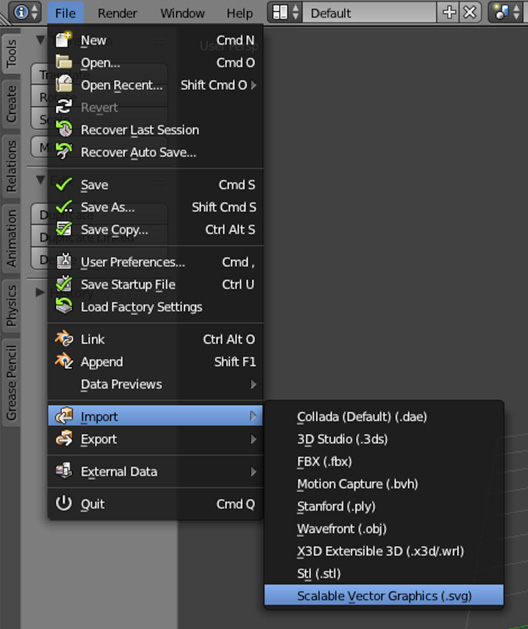The height and width of the screenshot is (629, 528).
Task: Add a new screen layout with plus button
Action: (x=449, y=12)
